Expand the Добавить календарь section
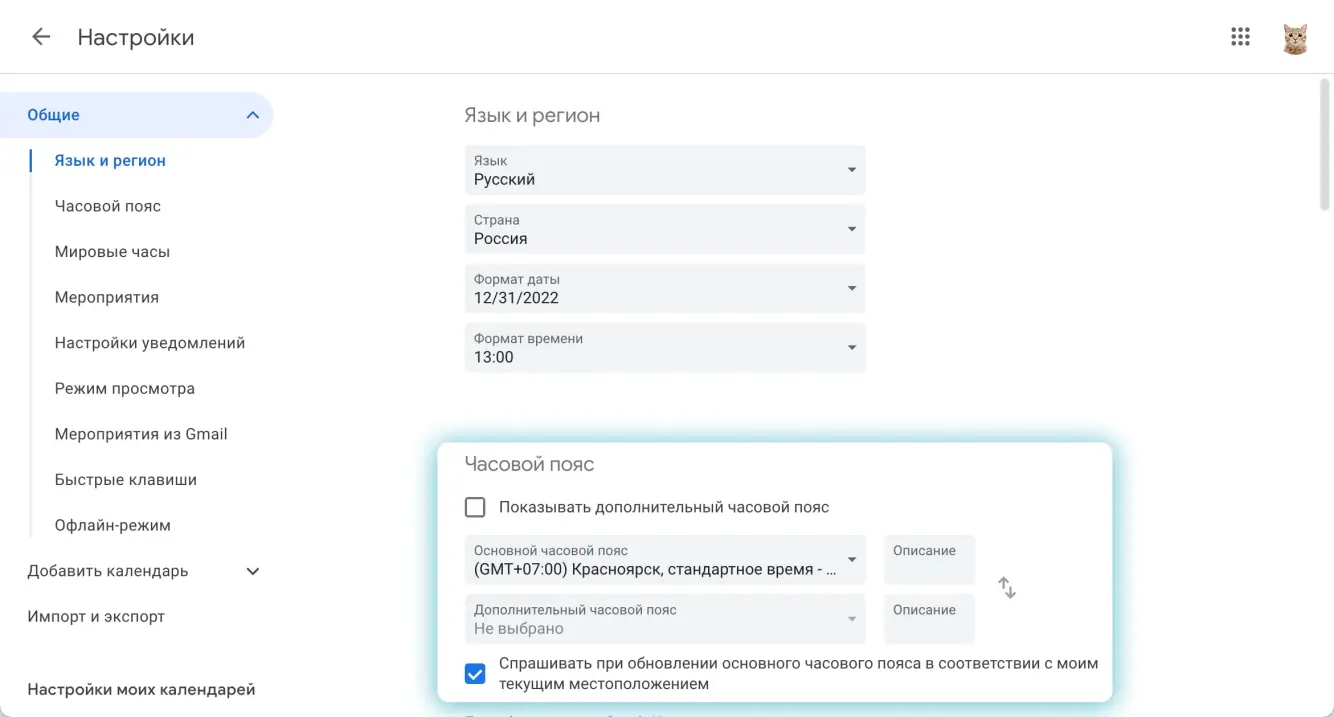 click(252, 571)
